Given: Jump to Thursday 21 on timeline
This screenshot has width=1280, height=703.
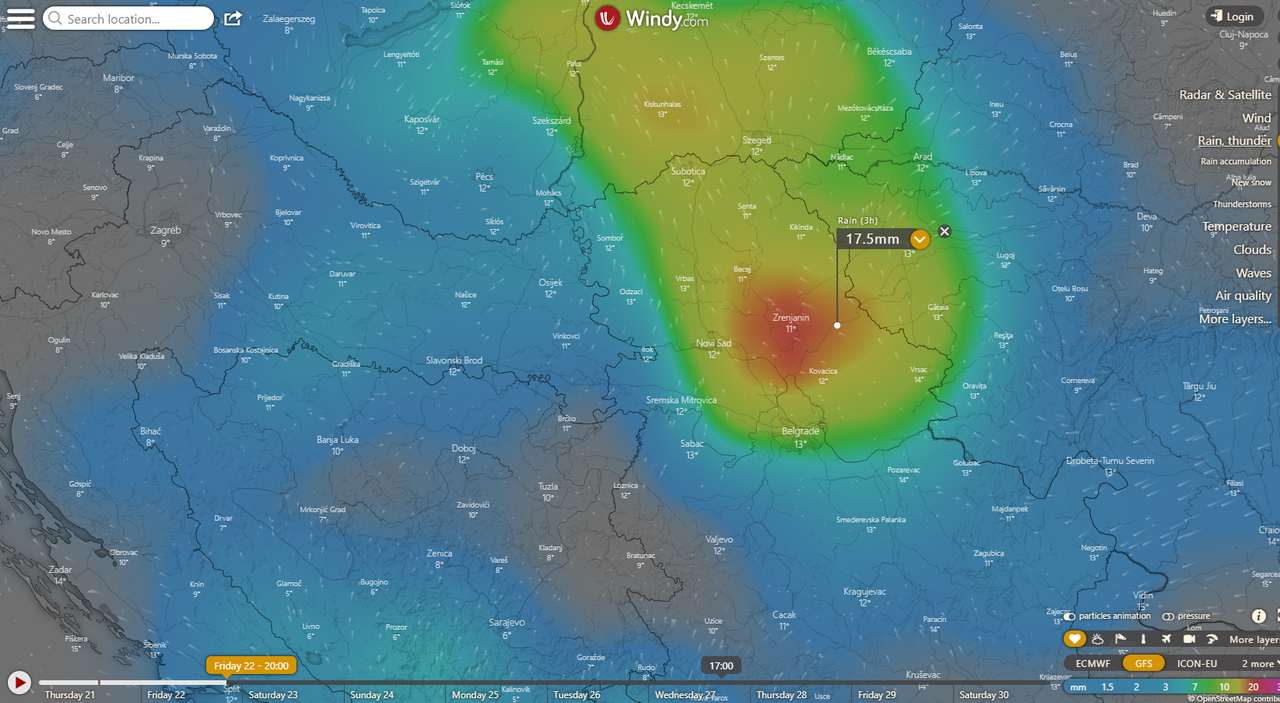Looking at the screenshot, I should coord(69,695).
